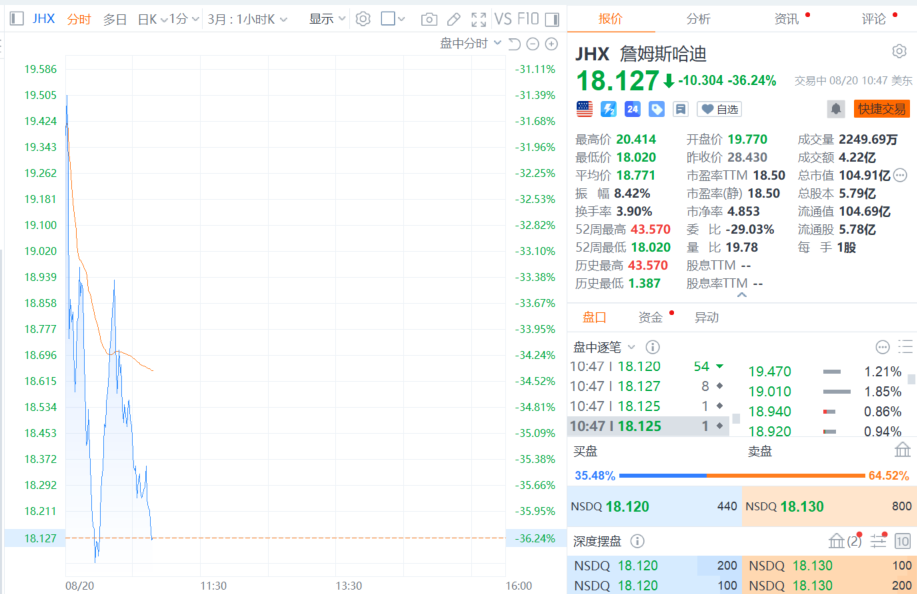Viewport: 917px width, 594px height.
Task: Click the price distribution scrollbar
Action: 912,379
